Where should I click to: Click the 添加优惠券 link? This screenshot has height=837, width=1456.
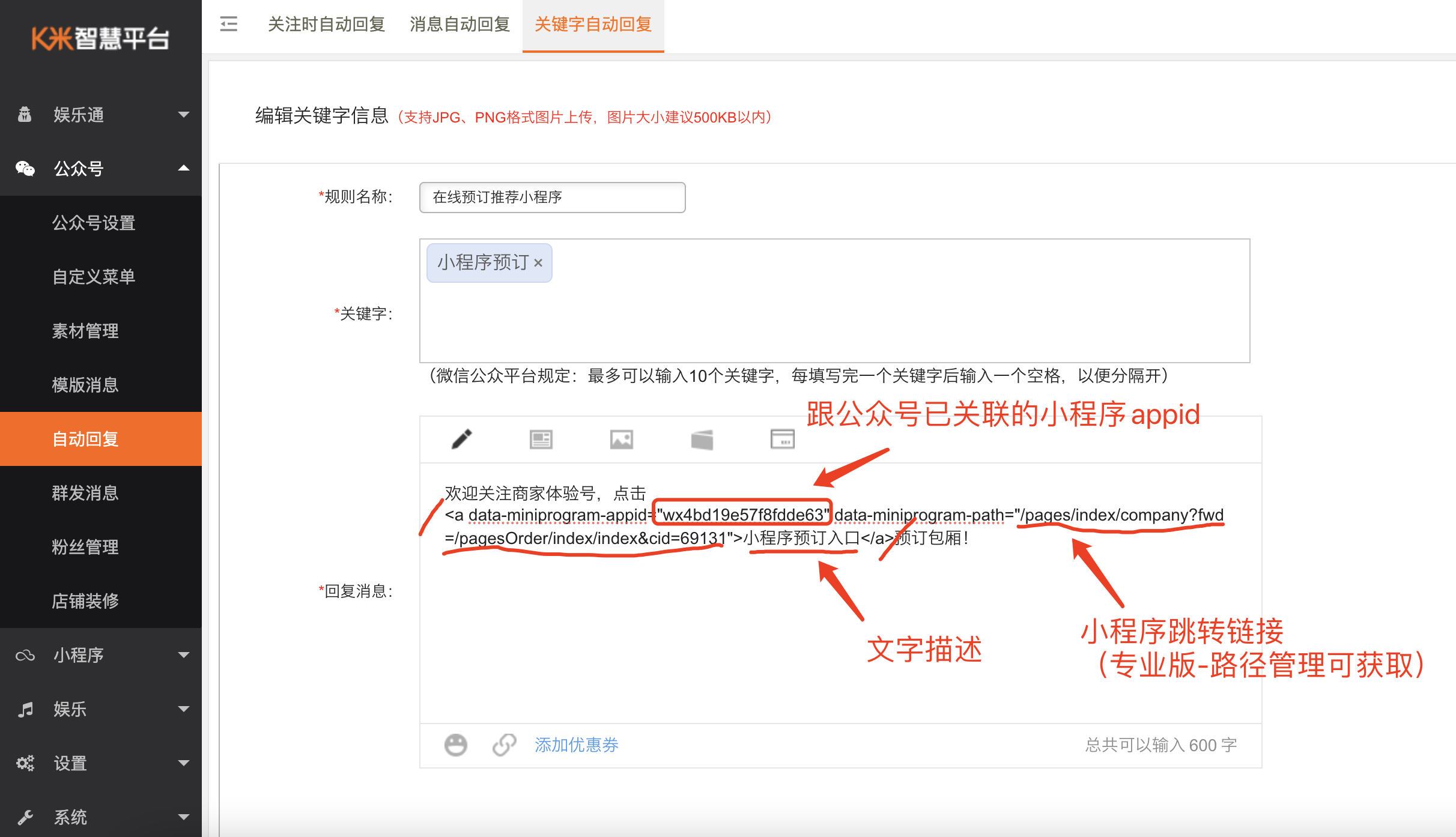coord(577,745)
